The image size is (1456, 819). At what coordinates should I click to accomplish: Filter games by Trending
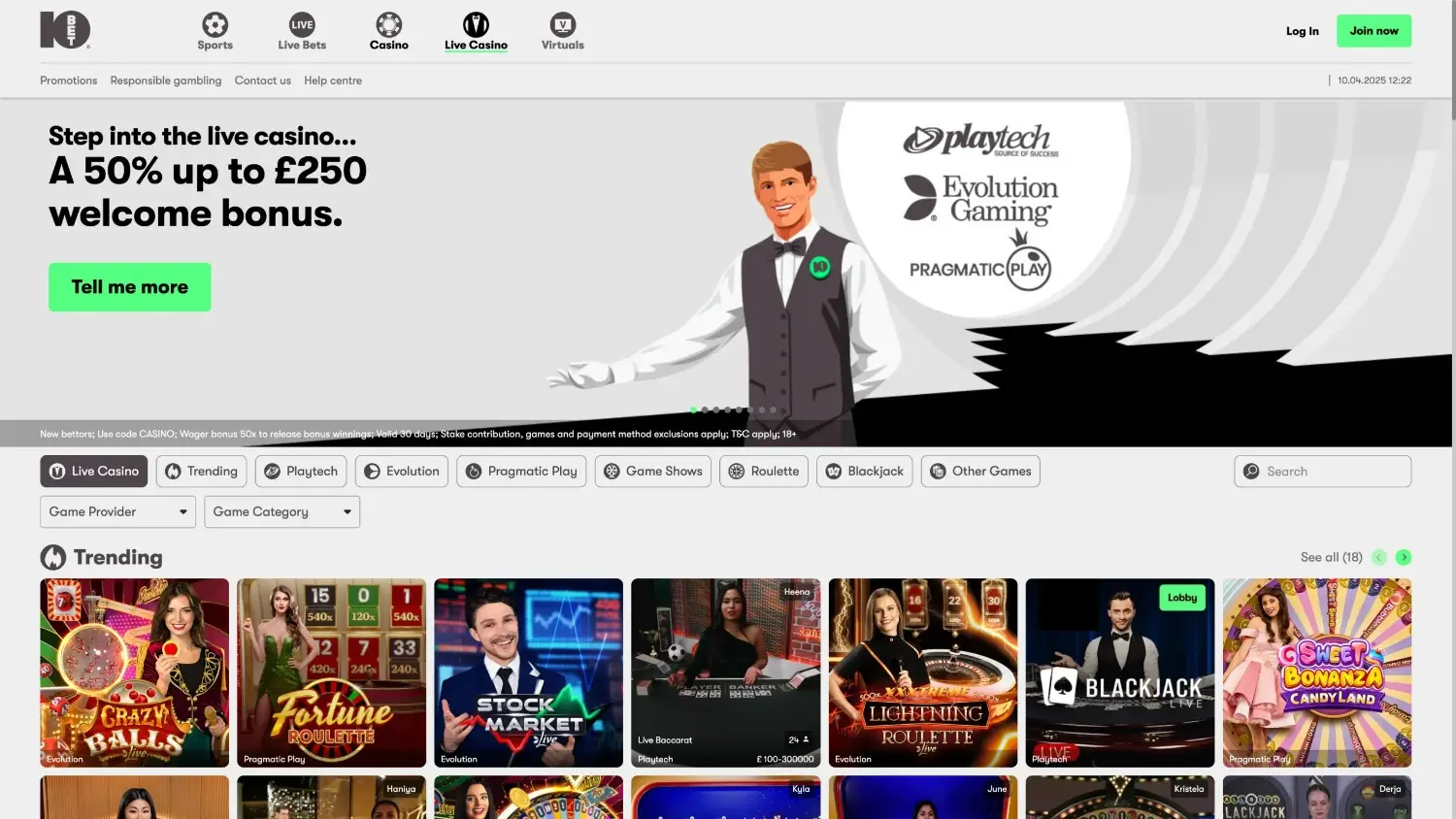click(201, 472)
